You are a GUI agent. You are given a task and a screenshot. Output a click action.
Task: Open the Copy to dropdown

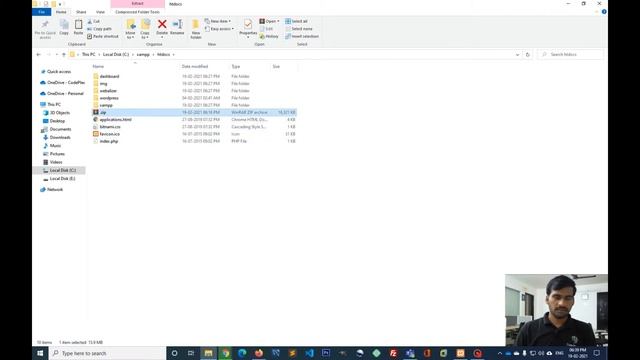145,29
